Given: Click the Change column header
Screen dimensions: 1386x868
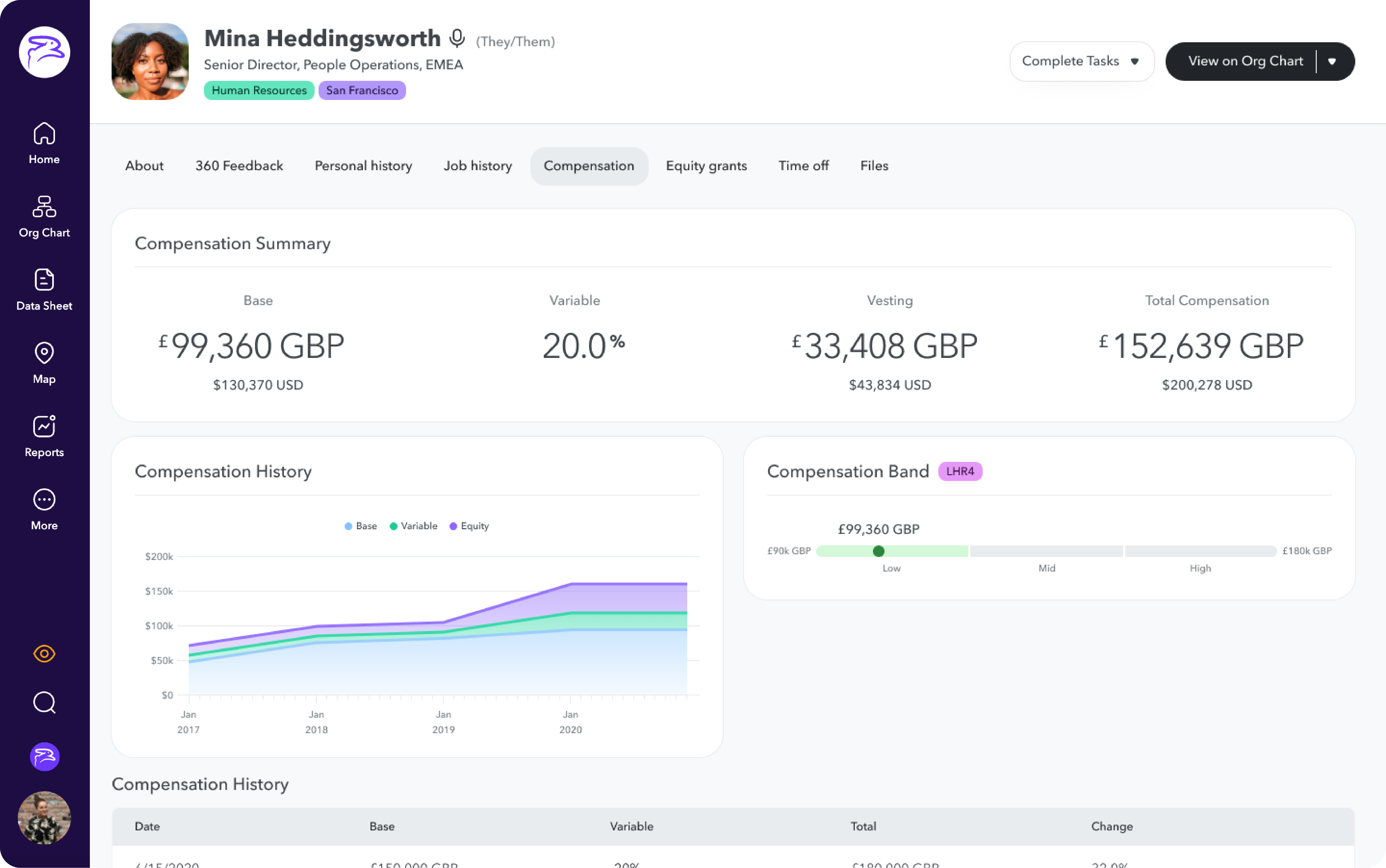Looking at the screenshot, I should tap(1112, 826).
